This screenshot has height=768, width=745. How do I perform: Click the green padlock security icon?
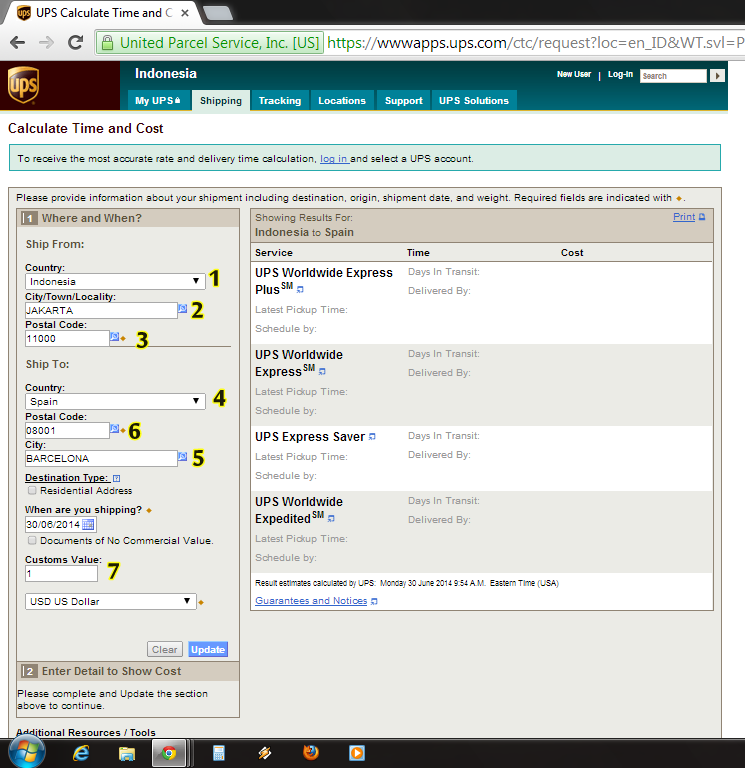click(x=107, y=43)
